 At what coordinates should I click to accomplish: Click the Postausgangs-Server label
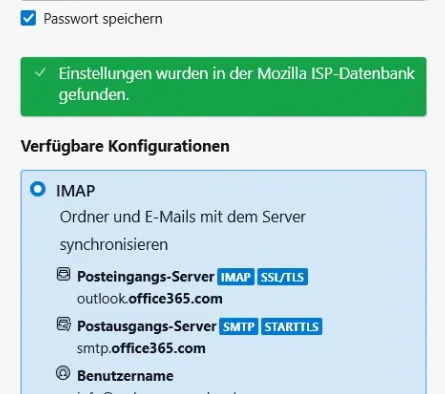(147, 327)
